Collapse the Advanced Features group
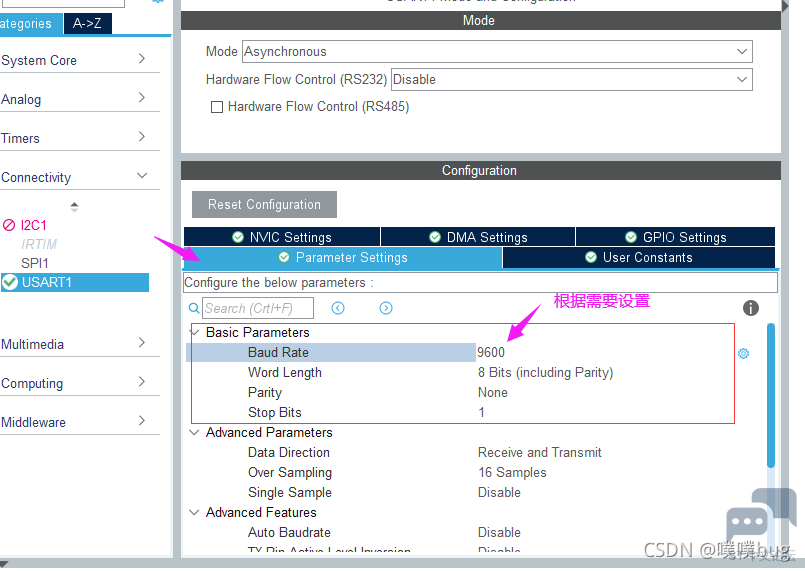 point(195,512)
